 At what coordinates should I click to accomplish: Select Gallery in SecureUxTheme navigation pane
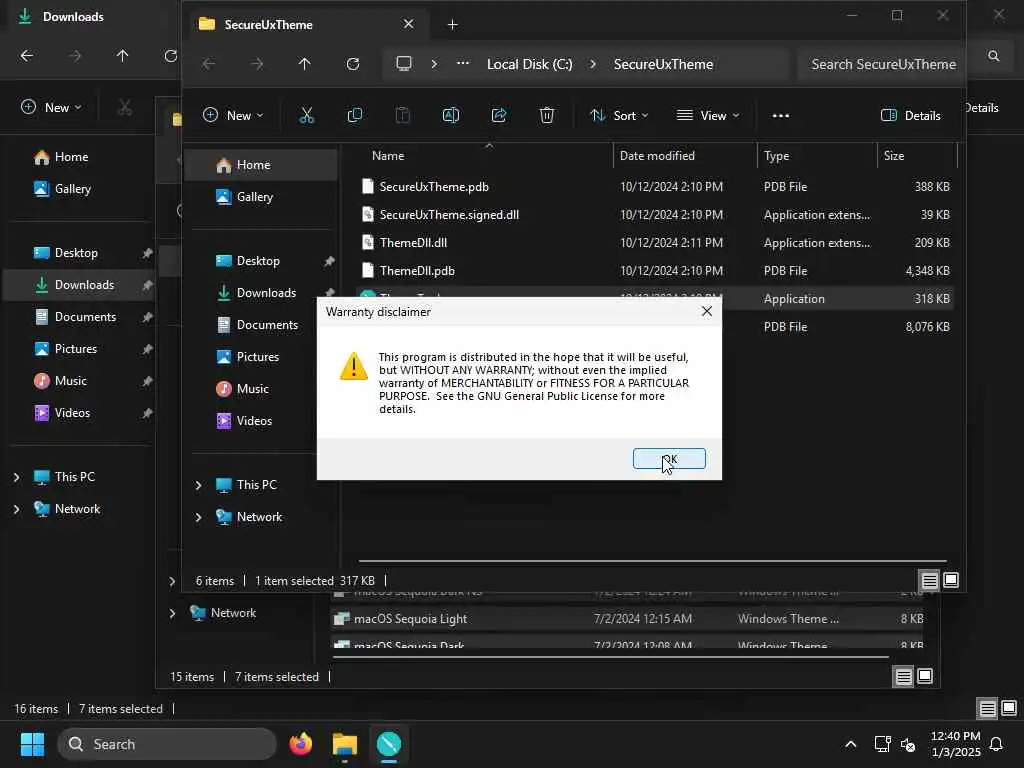(x=261, y=197)
